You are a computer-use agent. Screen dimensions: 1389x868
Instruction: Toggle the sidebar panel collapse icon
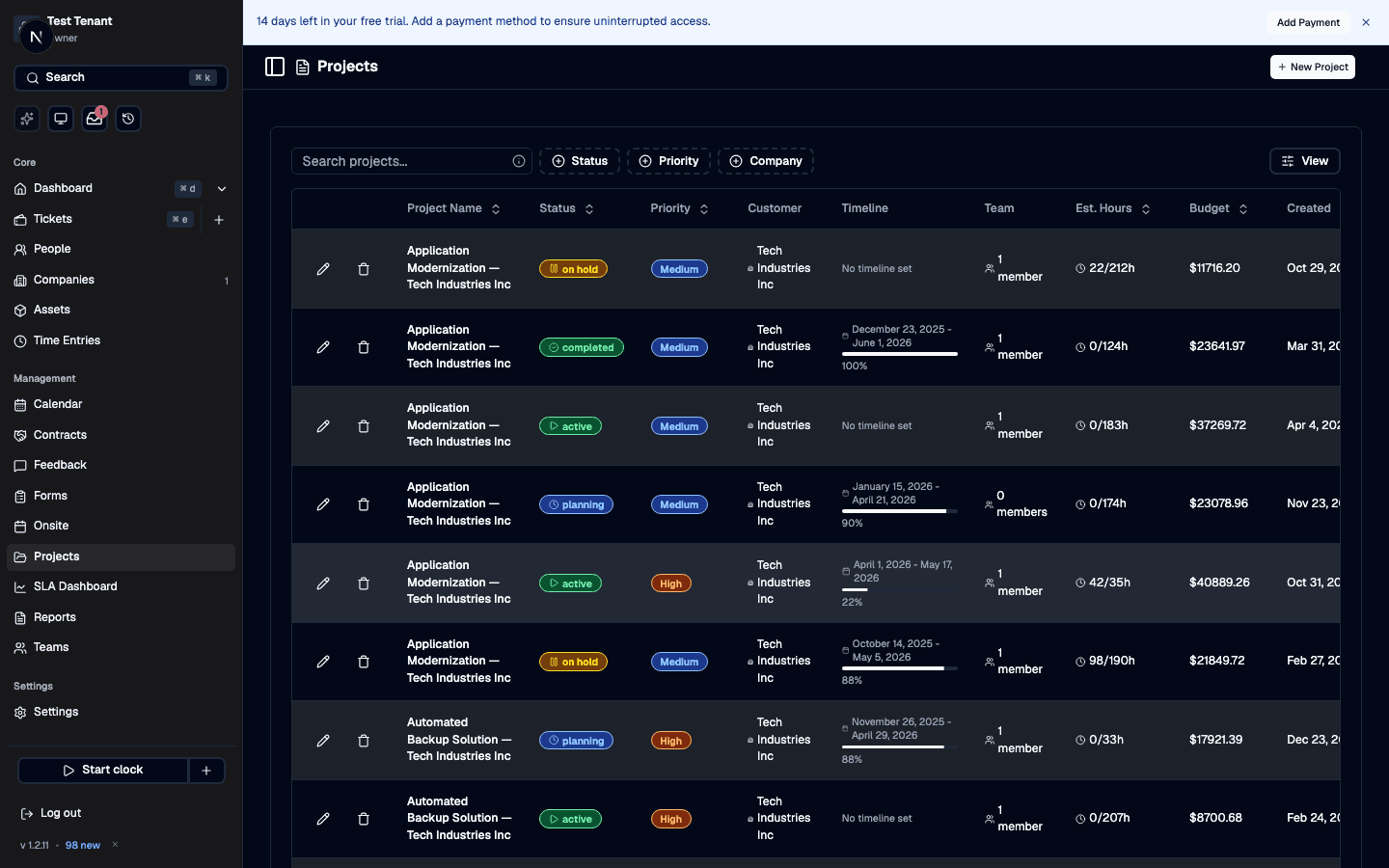pyautogui.click(x=275, y=67)
